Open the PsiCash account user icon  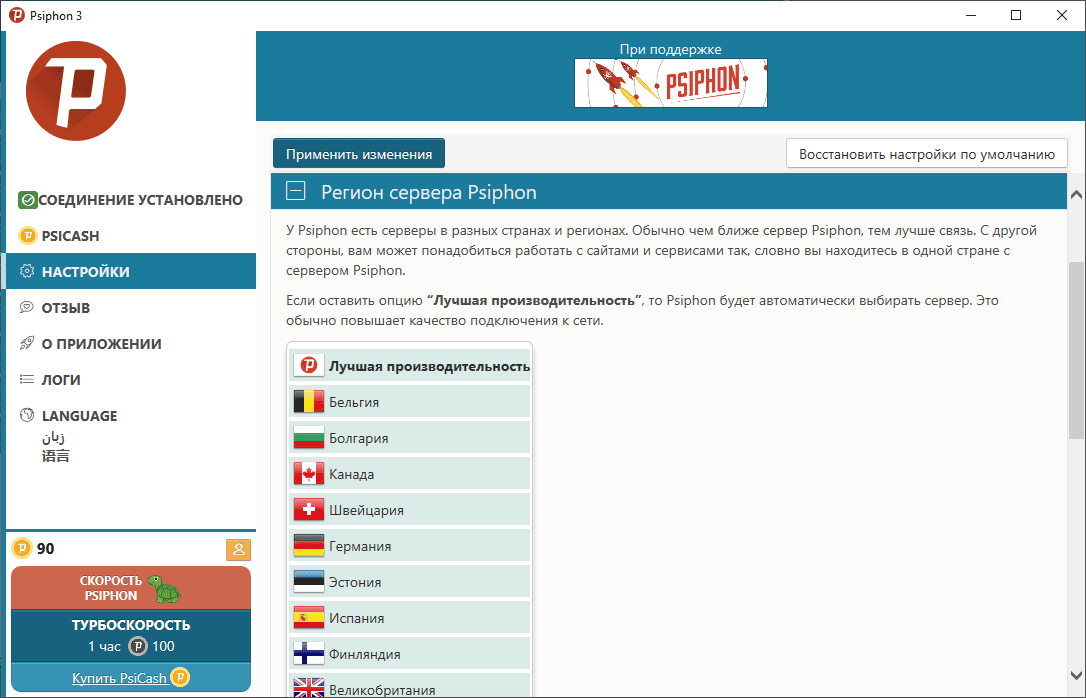pyautogui.click(x=238, y=549)
